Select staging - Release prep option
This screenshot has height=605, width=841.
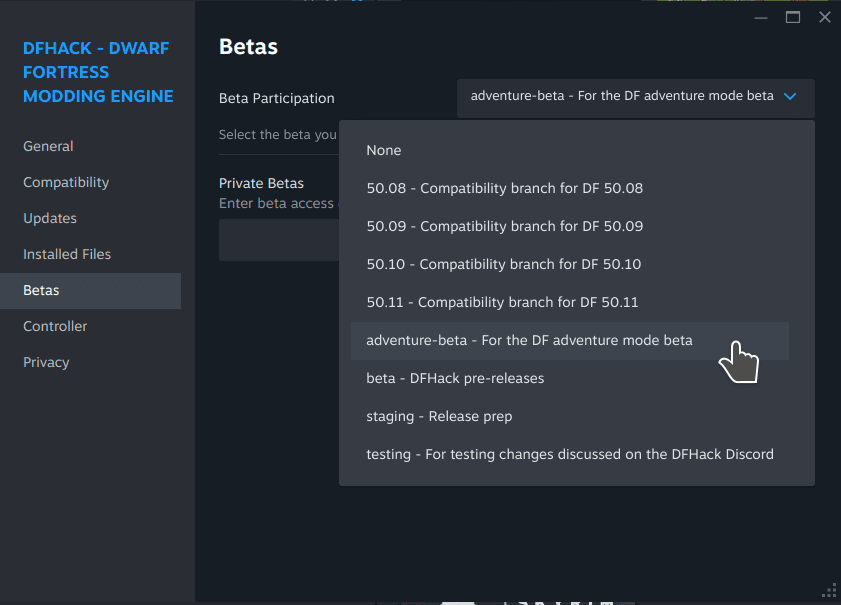point(570,417)
